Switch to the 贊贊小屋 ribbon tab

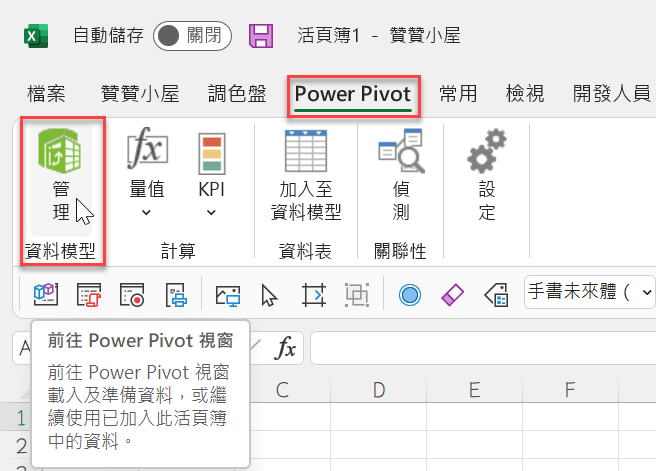click(140, 93)
